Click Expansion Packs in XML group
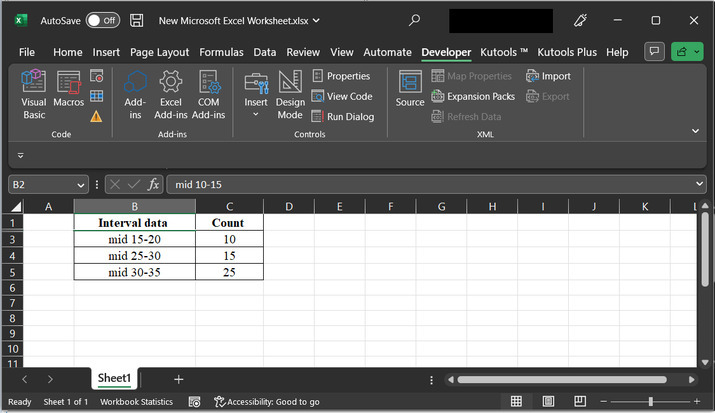715x413 pixels. [x=474, y=96]
